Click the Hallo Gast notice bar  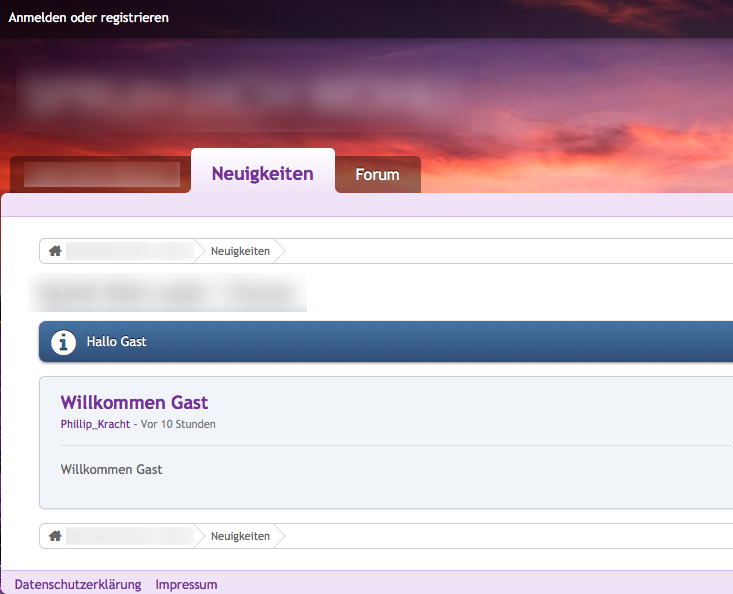tap(400, 342)
